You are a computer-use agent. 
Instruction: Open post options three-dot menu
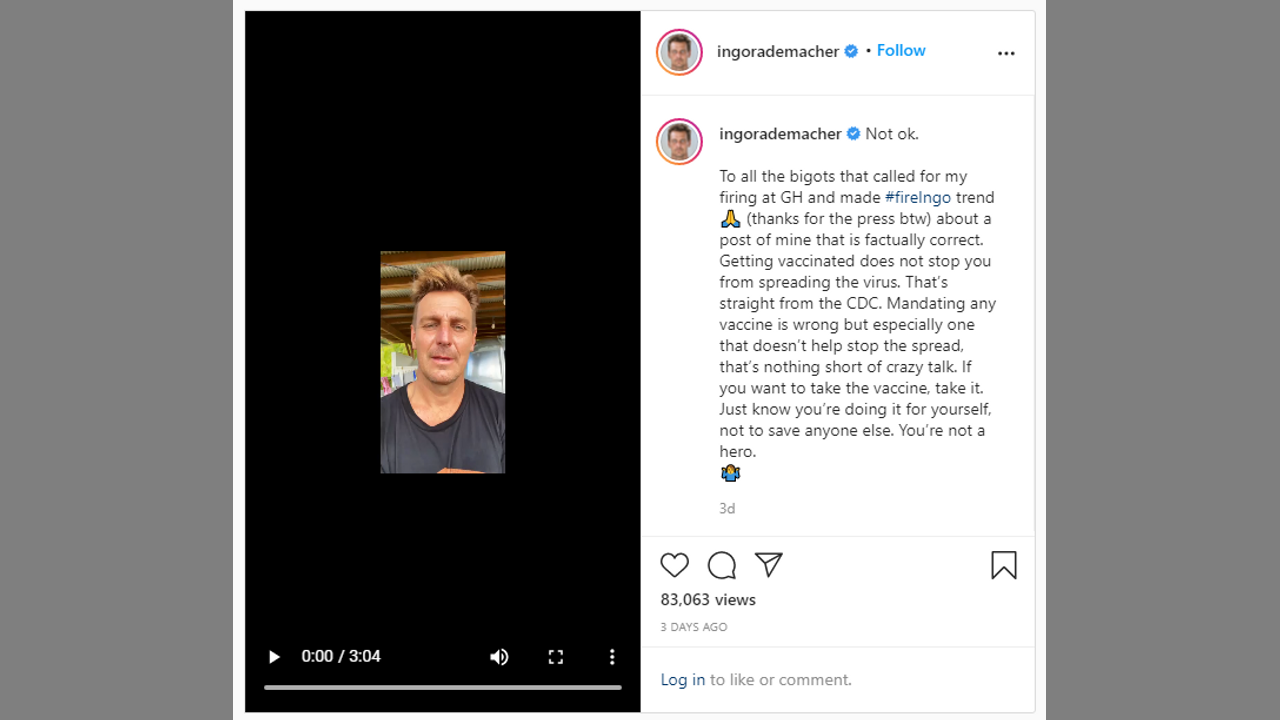(x=1006, y=53)
